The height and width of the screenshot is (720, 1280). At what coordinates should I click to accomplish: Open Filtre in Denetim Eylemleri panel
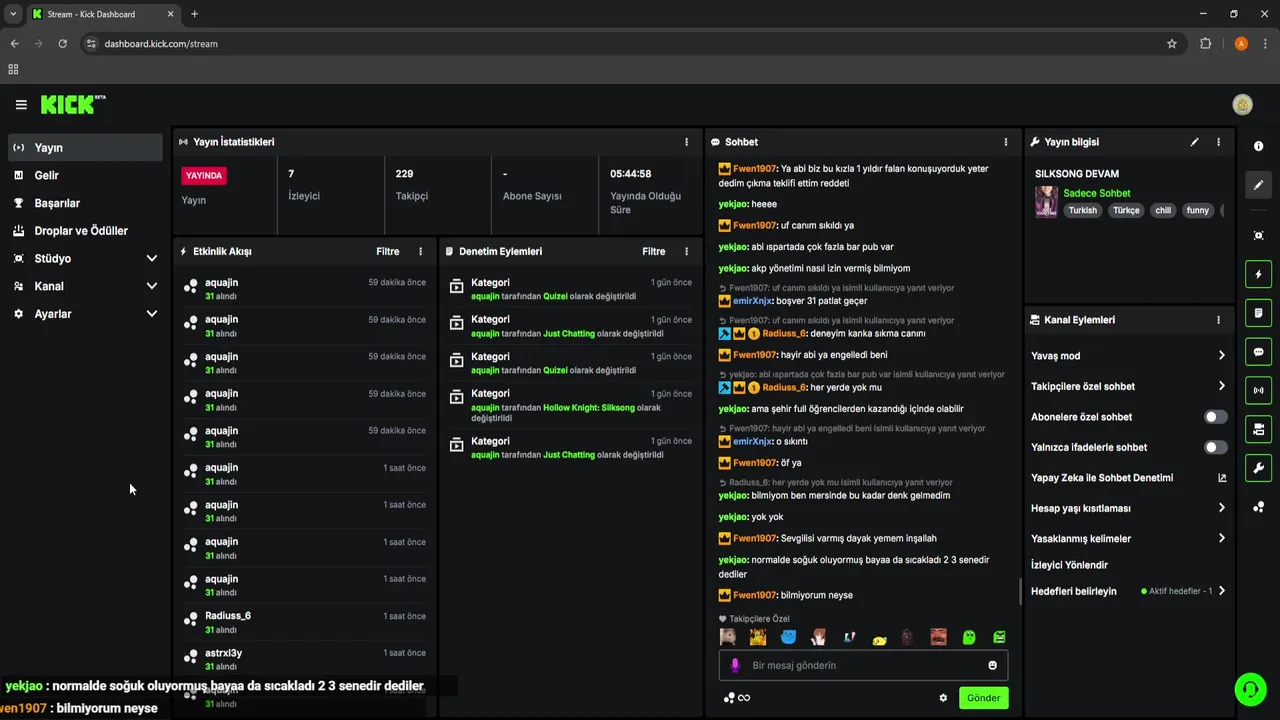point(653,252)
